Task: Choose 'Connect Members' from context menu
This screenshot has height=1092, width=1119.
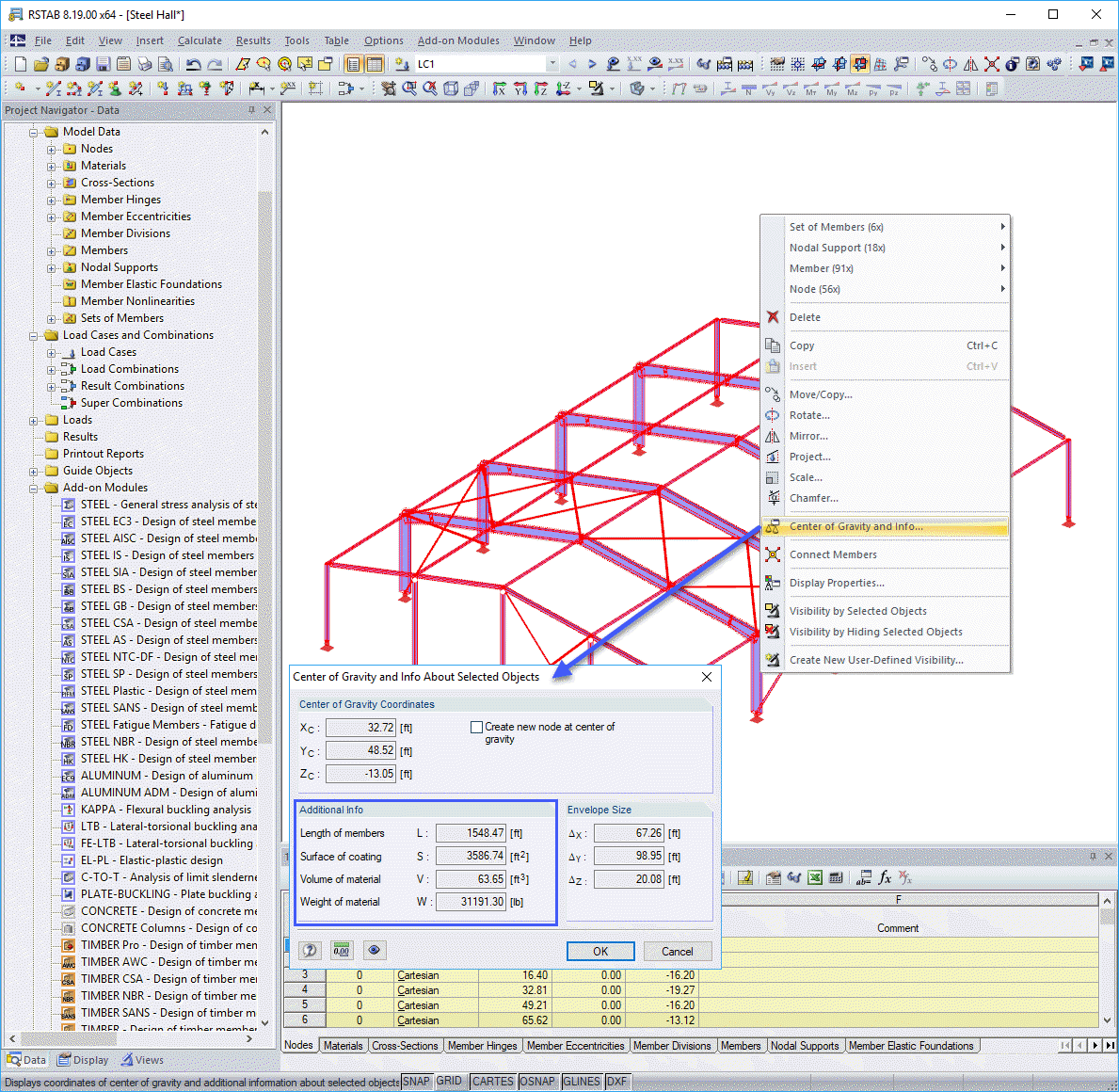Action: click(x=885, y=554)
